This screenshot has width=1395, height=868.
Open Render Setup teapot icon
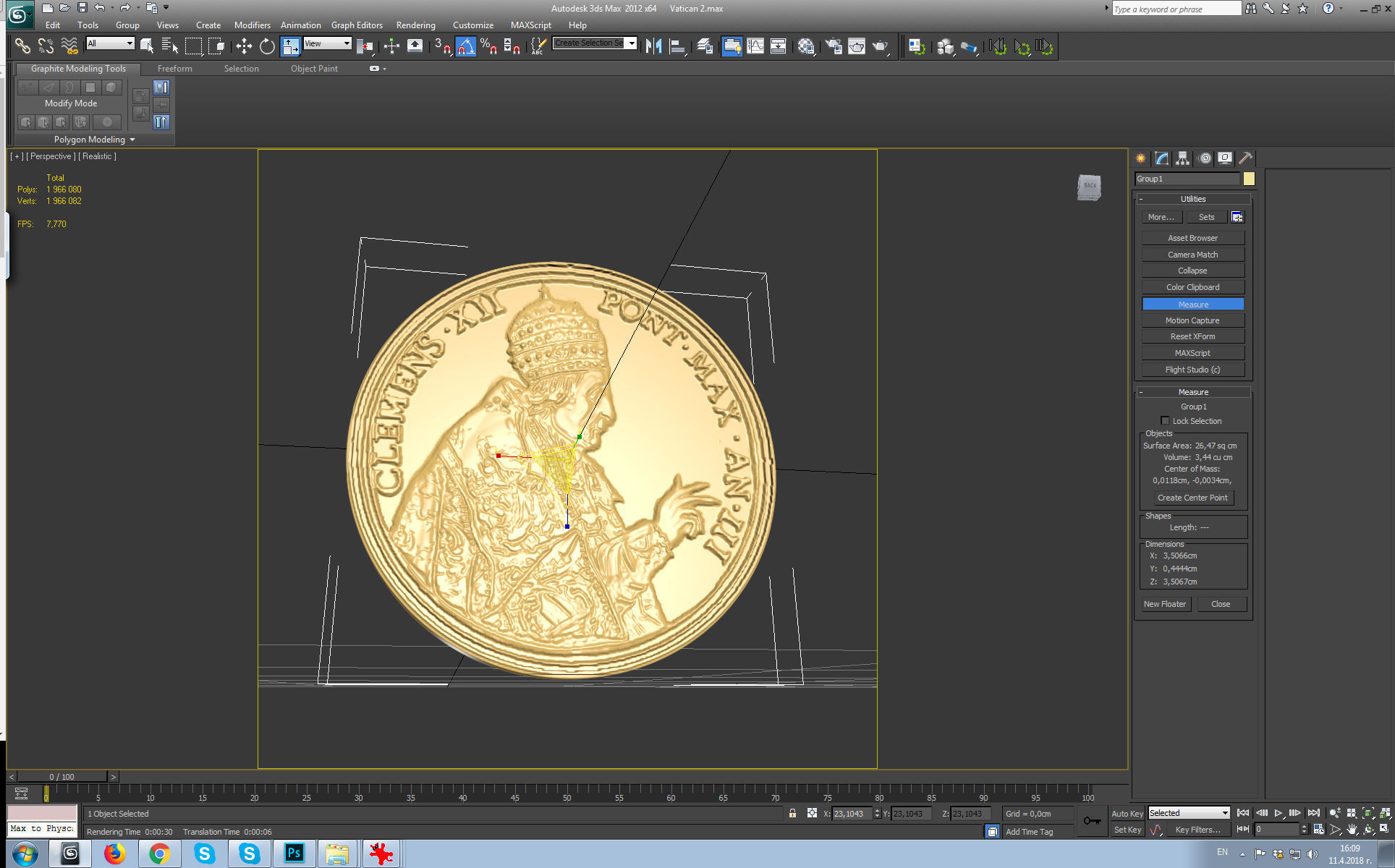coord(834,46)
